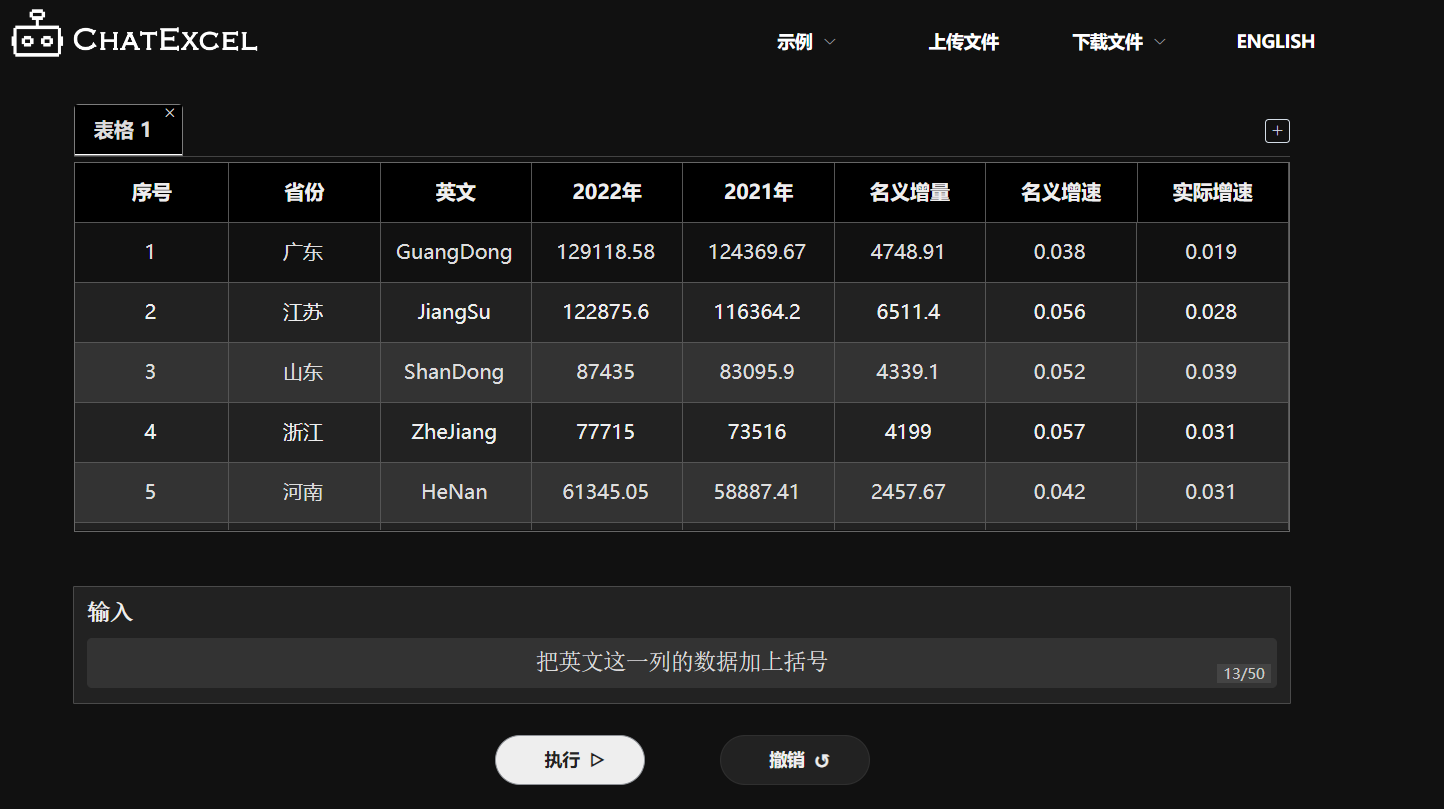1444x809 pixels.
Task: Select the 浙江 province cell
Action: [x=303, y=432]
